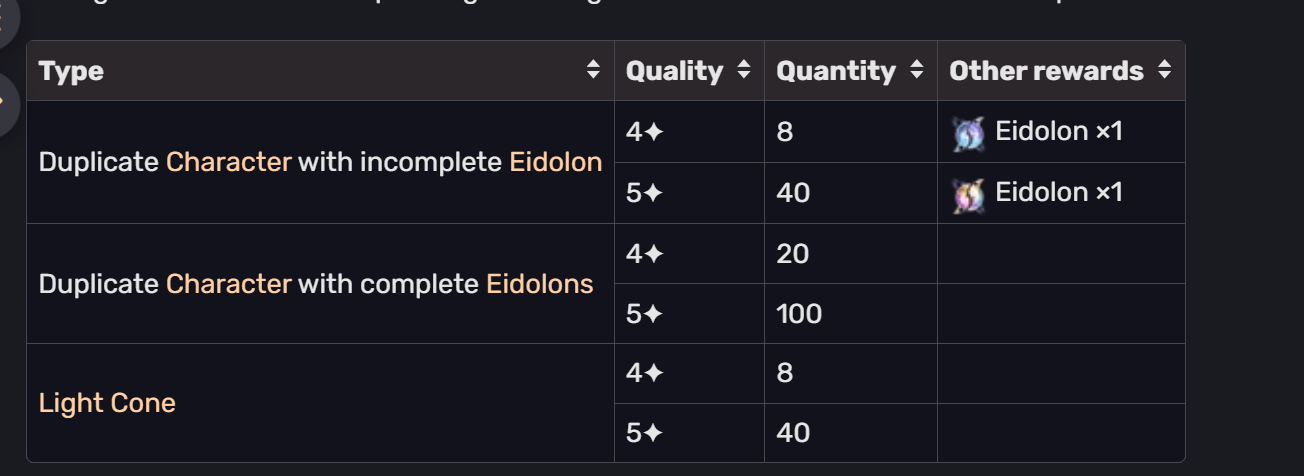1304x476 pixels.
Task: Click the Other rewards header label
Action: (1046, 71)
